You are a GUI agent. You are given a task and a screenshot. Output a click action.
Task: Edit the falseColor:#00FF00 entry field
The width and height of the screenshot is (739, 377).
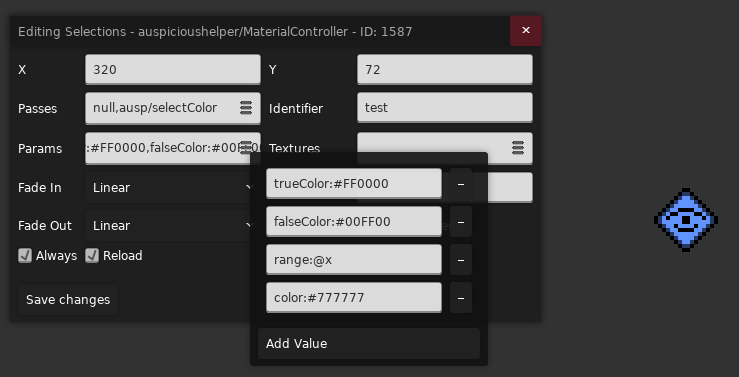[354, 222]
